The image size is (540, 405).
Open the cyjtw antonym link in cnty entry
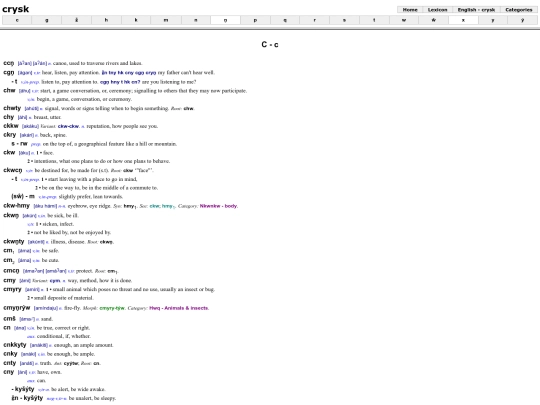pos(72,363)
